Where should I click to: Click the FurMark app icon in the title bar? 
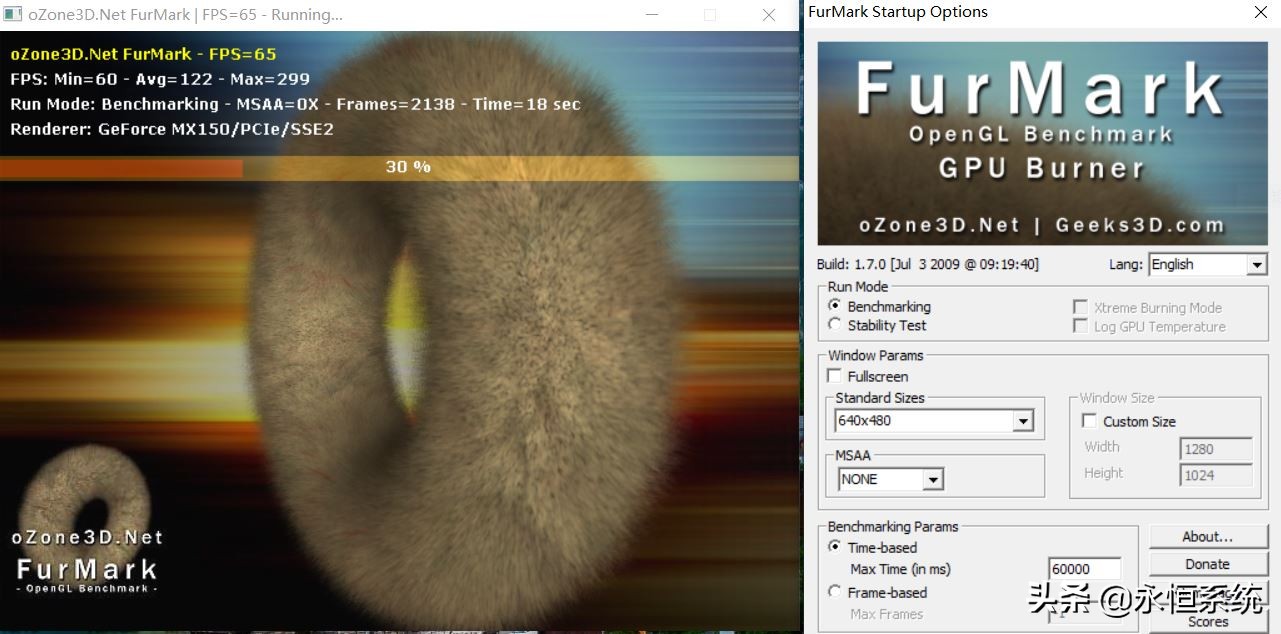13,15
